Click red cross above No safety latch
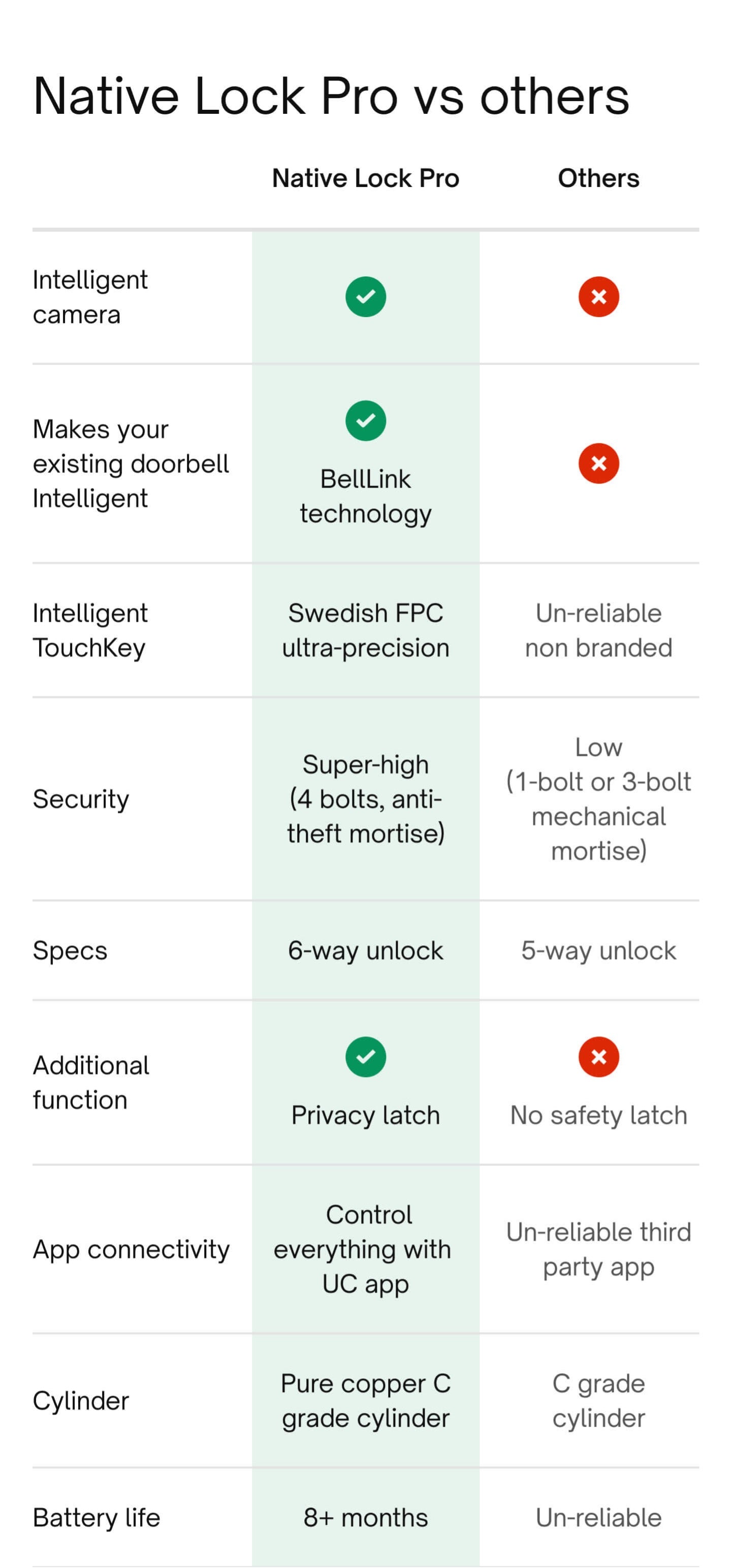 click(598, 1057)
